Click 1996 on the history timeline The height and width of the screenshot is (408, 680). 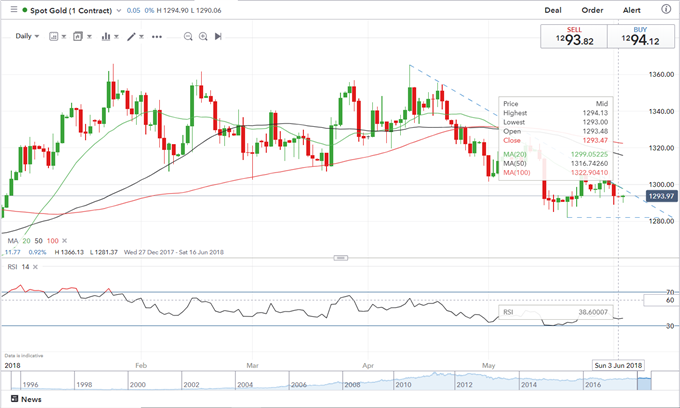point(30,385)
